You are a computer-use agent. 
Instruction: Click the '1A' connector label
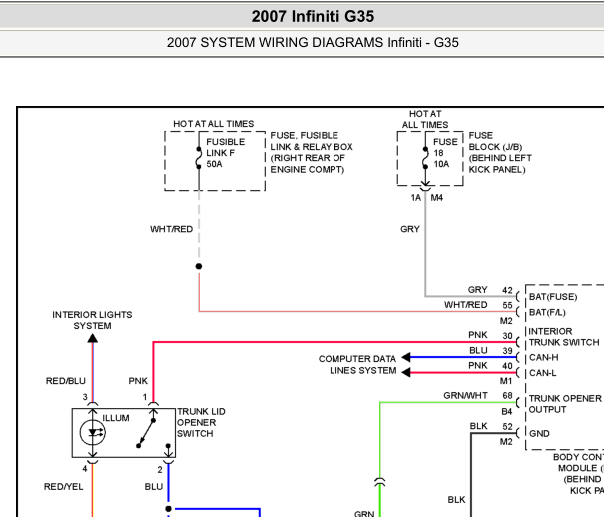416,198
